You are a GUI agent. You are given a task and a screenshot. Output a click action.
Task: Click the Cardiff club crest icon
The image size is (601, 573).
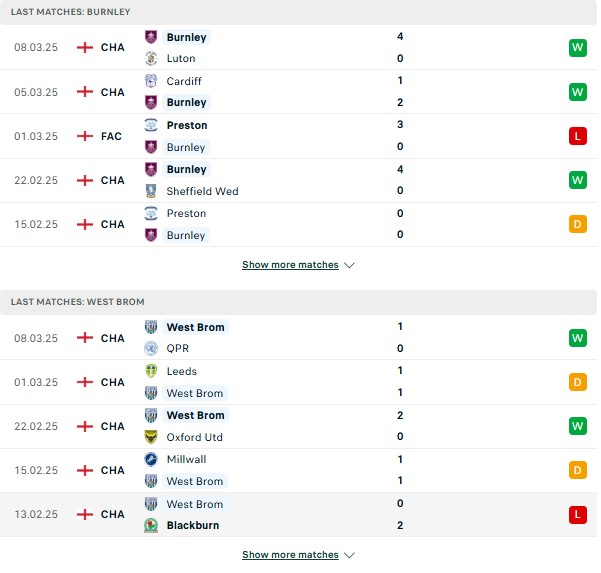point(151,81)
